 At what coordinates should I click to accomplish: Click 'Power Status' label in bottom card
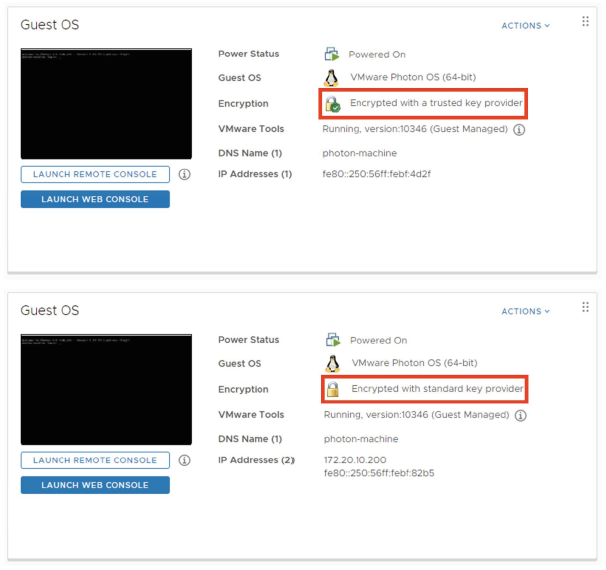click(249, 340)
